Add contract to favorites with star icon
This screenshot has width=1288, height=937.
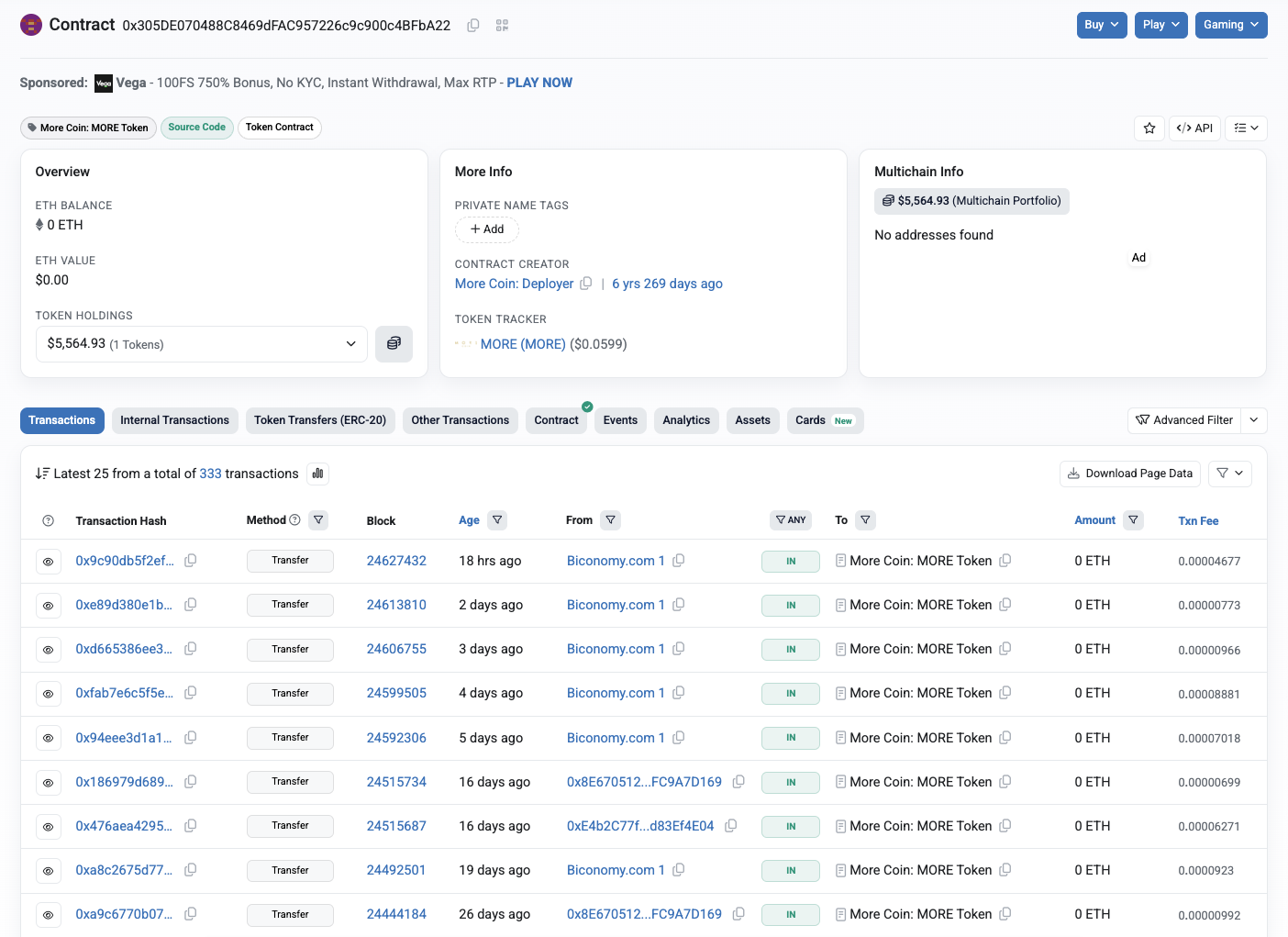tap(1149, 128)
